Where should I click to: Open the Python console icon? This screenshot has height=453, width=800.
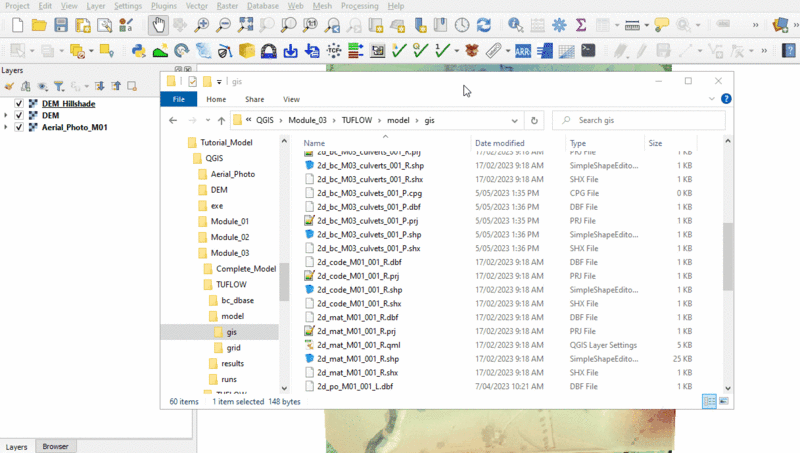tap(138, 49)
